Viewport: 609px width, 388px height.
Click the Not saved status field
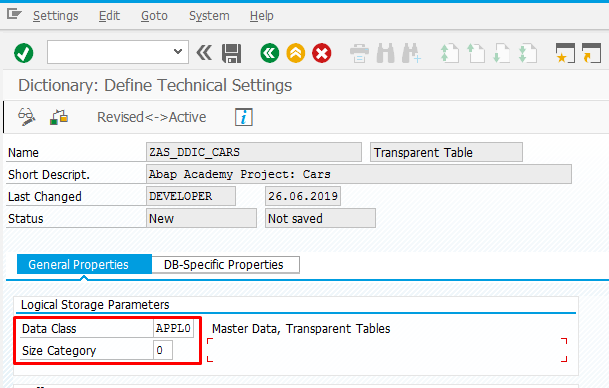pos(320,218)
